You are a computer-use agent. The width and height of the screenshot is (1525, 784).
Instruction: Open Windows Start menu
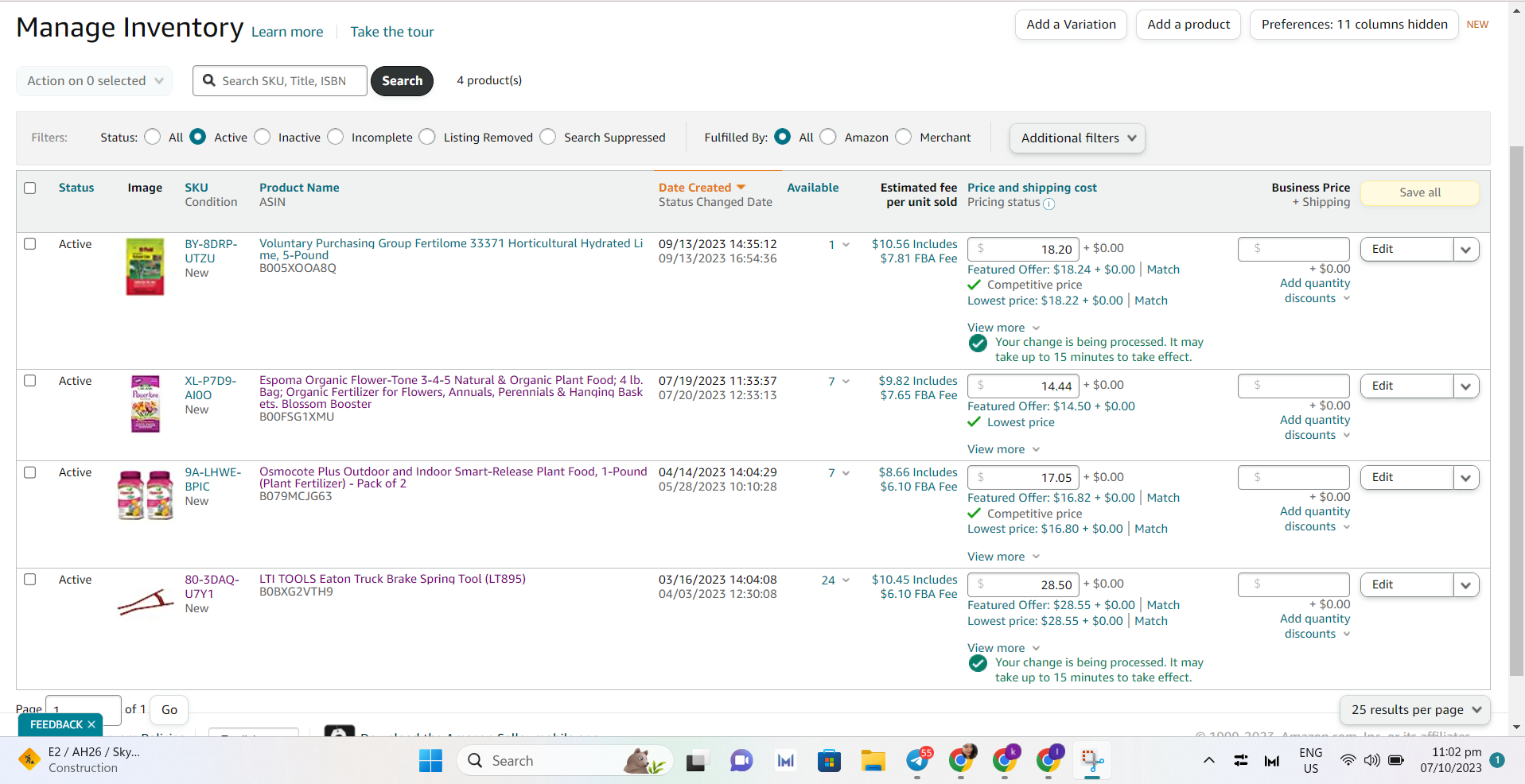[x=430, y=761]
